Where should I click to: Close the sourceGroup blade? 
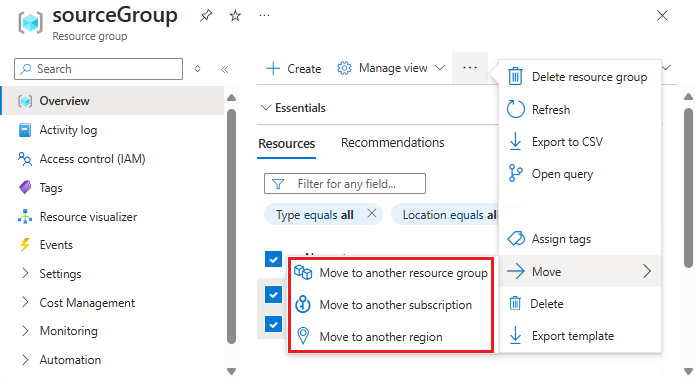tap(662, 16)
